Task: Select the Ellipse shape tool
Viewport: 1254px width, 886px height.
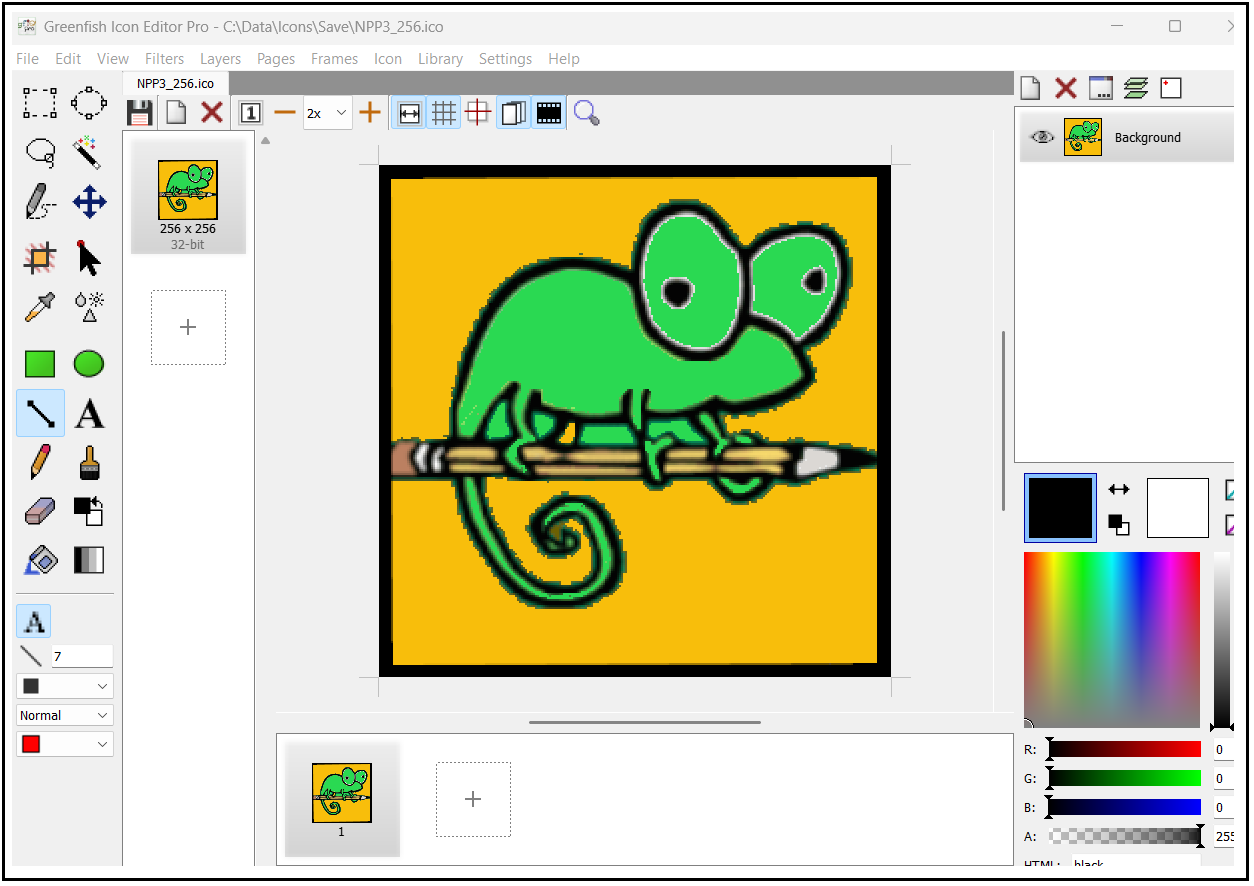Action: point(89,364)
